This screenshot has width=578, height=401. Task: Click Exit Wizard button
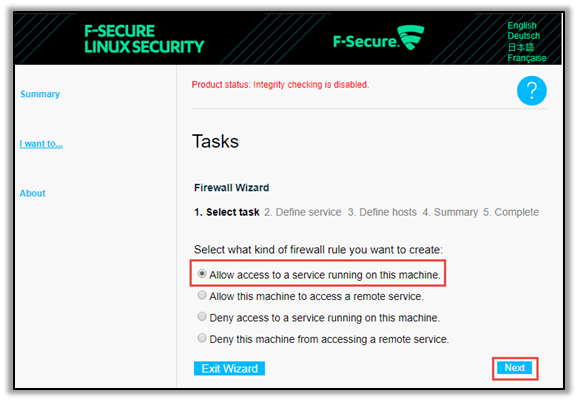click(x=229, y=369)
